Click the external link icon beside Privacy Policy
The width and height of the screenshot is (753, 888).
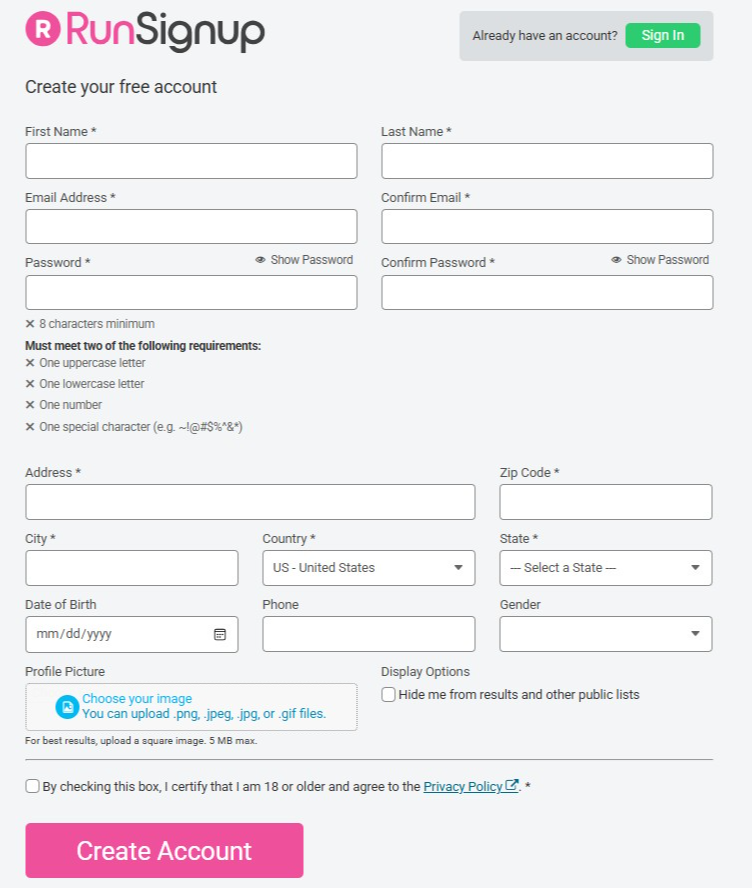(x=512, y=786)
